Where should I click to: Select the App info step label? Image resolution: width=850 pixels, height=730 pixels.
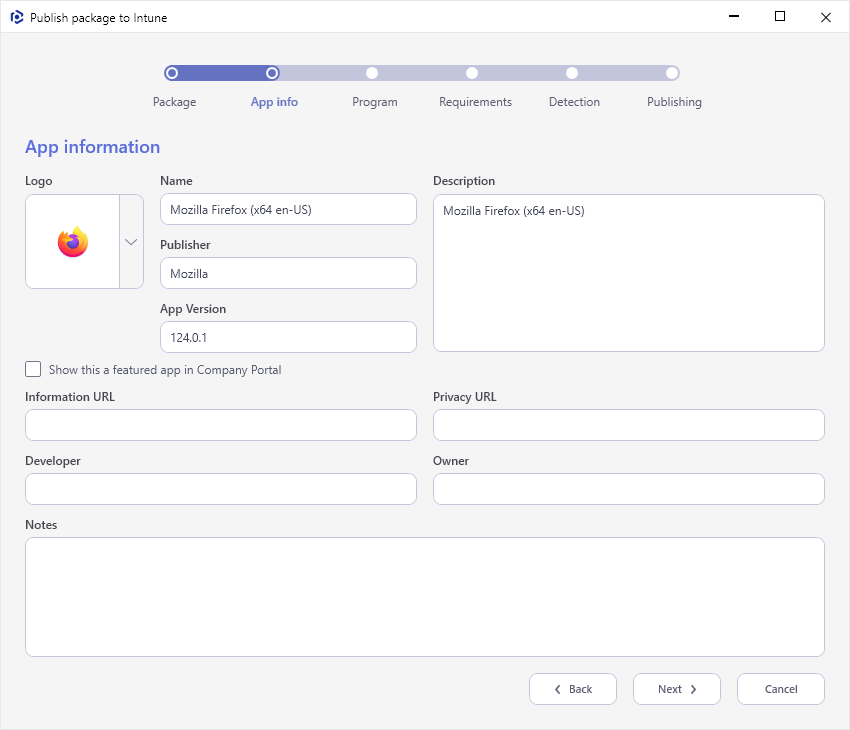[274, 102]
